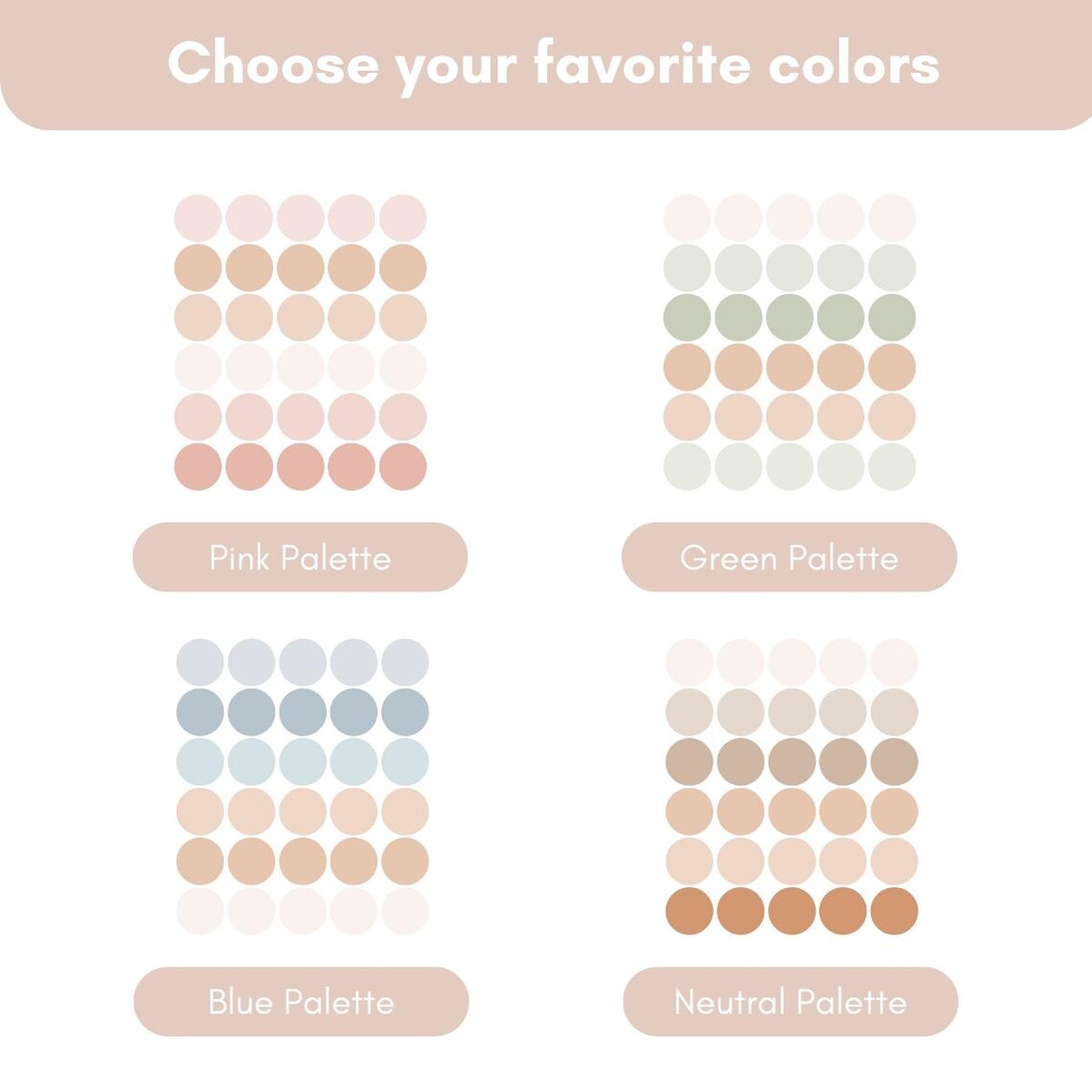Pick bottom-left terracotta dot in Neutral Palette

(x=690, y=911)
